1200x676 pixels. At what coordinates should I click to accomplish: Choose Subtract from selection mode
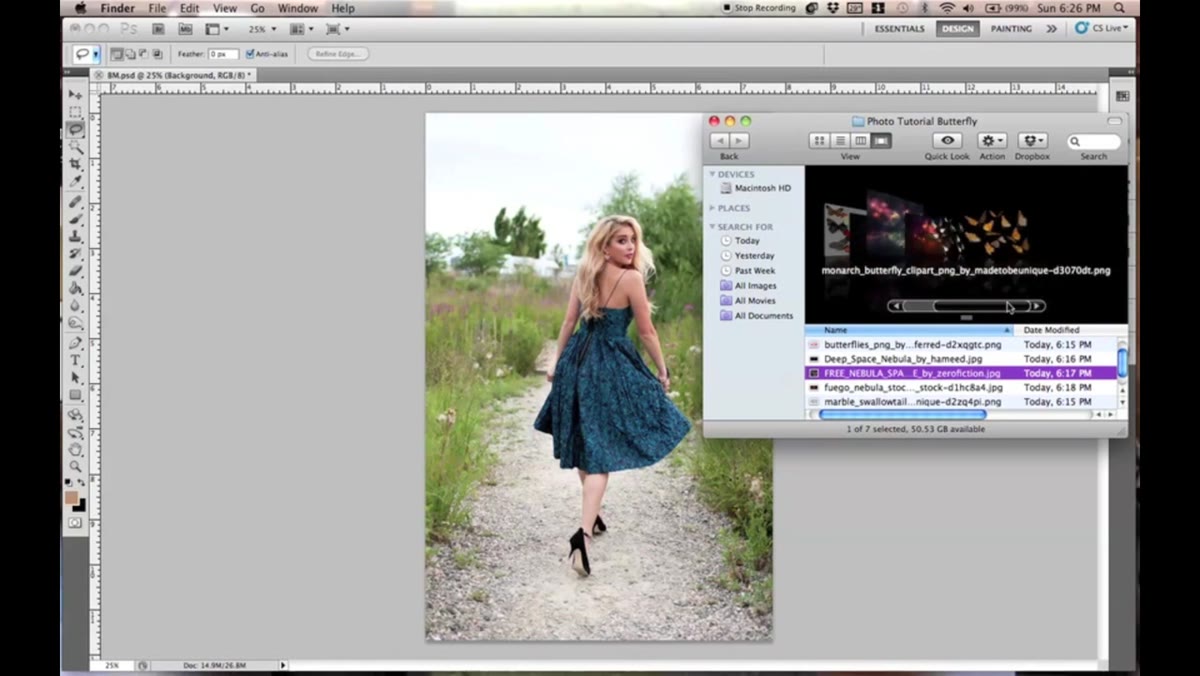143,54
